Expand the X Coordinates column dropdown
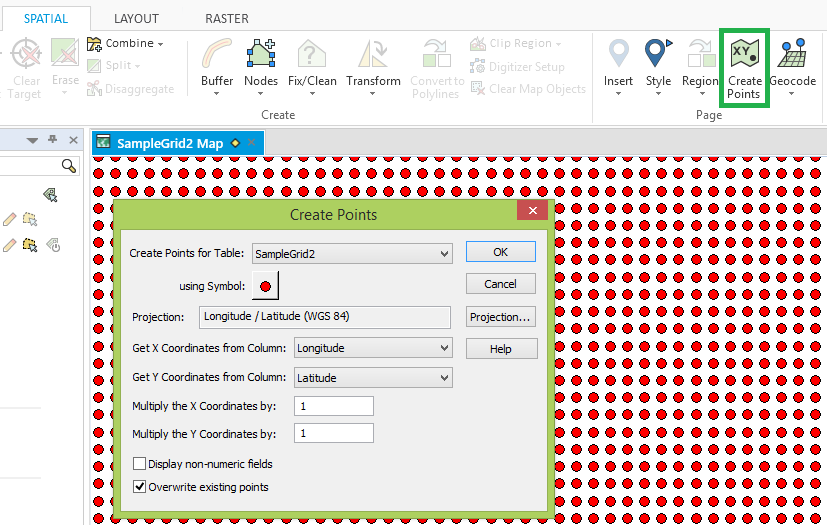 click(373, 348)
